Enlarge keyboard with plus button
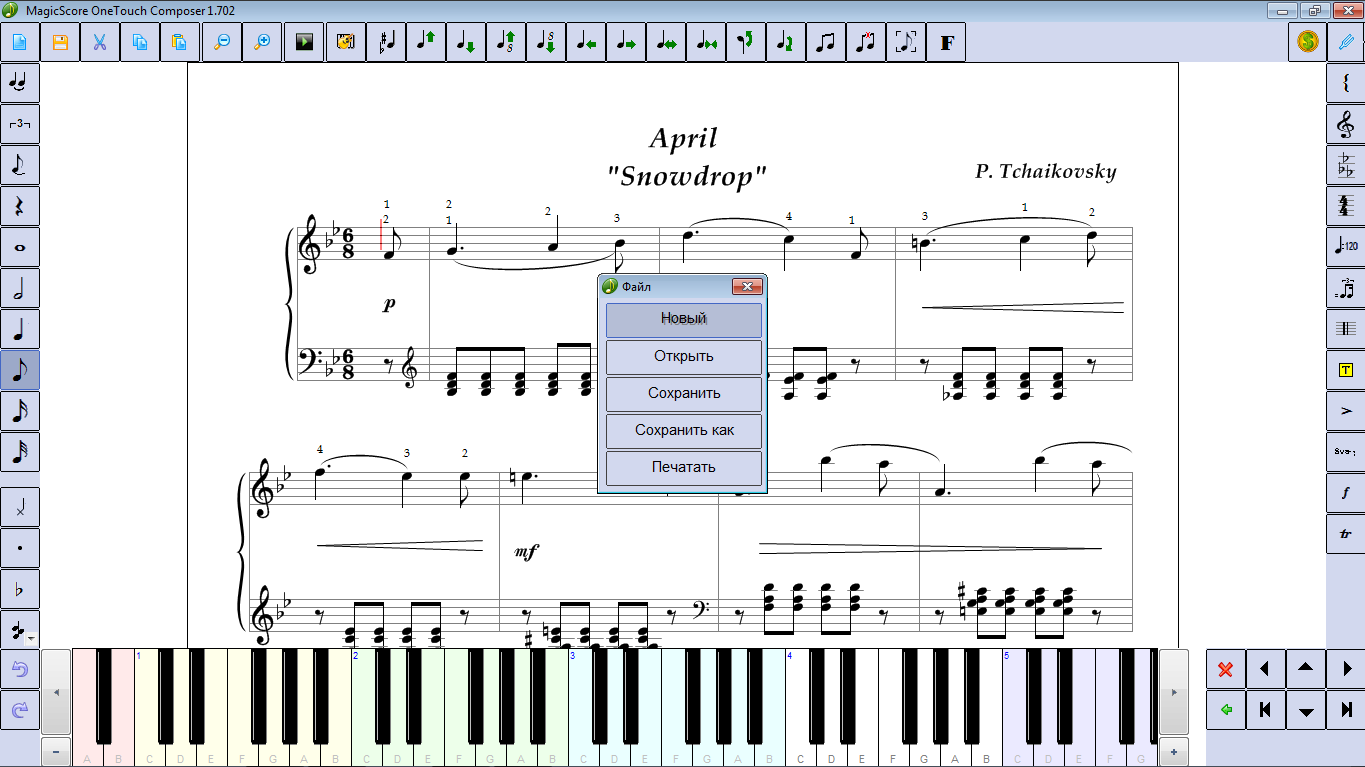Viewport: 1365px width, 767px height. (1173, 751)
